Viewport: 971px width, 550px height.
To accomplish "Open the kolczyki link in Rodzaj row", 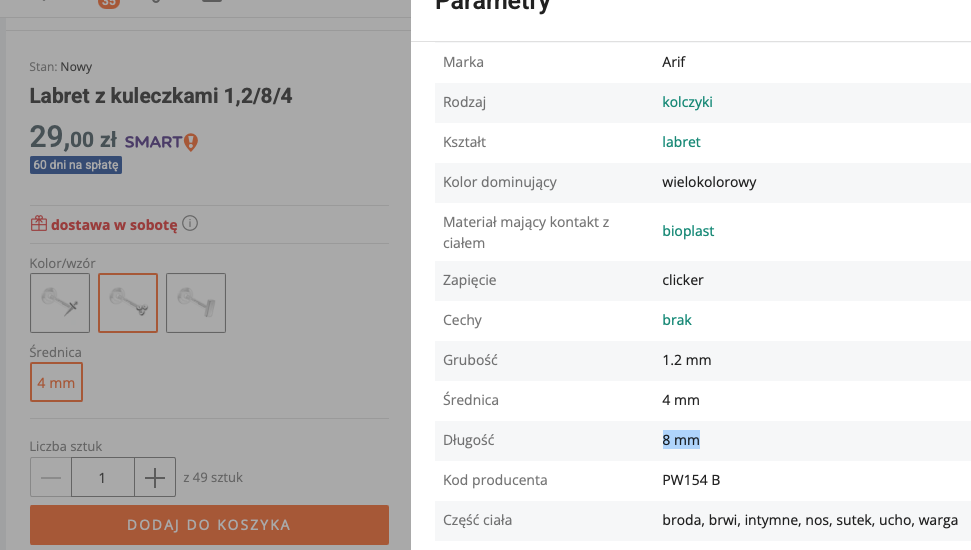I will [x=687, y=102].
